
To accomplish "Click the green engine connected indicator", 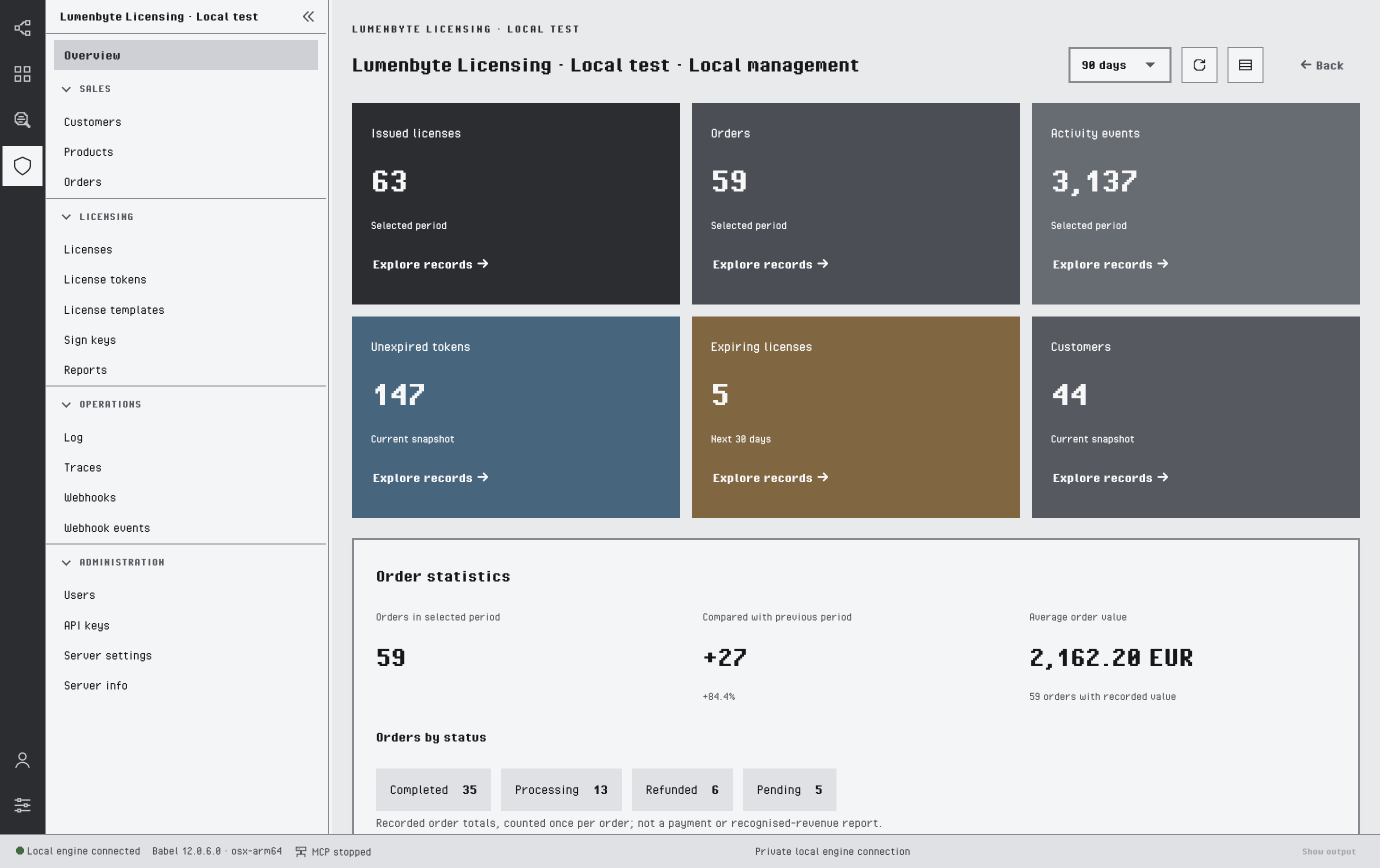I will [x=19, y=851].
